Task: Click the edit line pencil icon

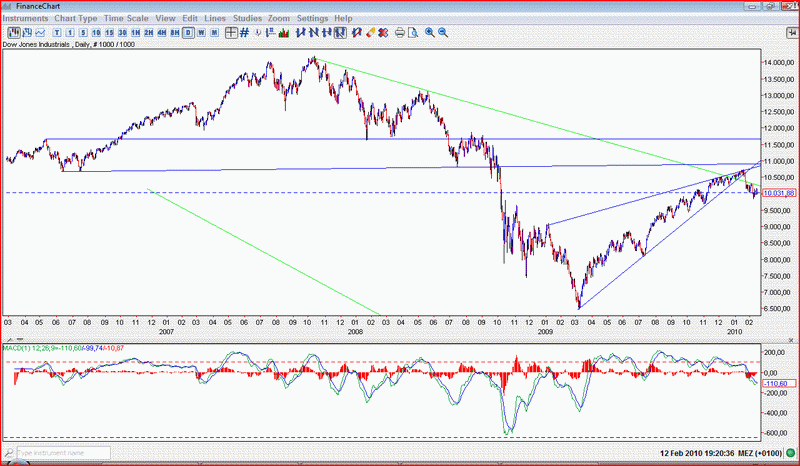Action: click(357, 33)
